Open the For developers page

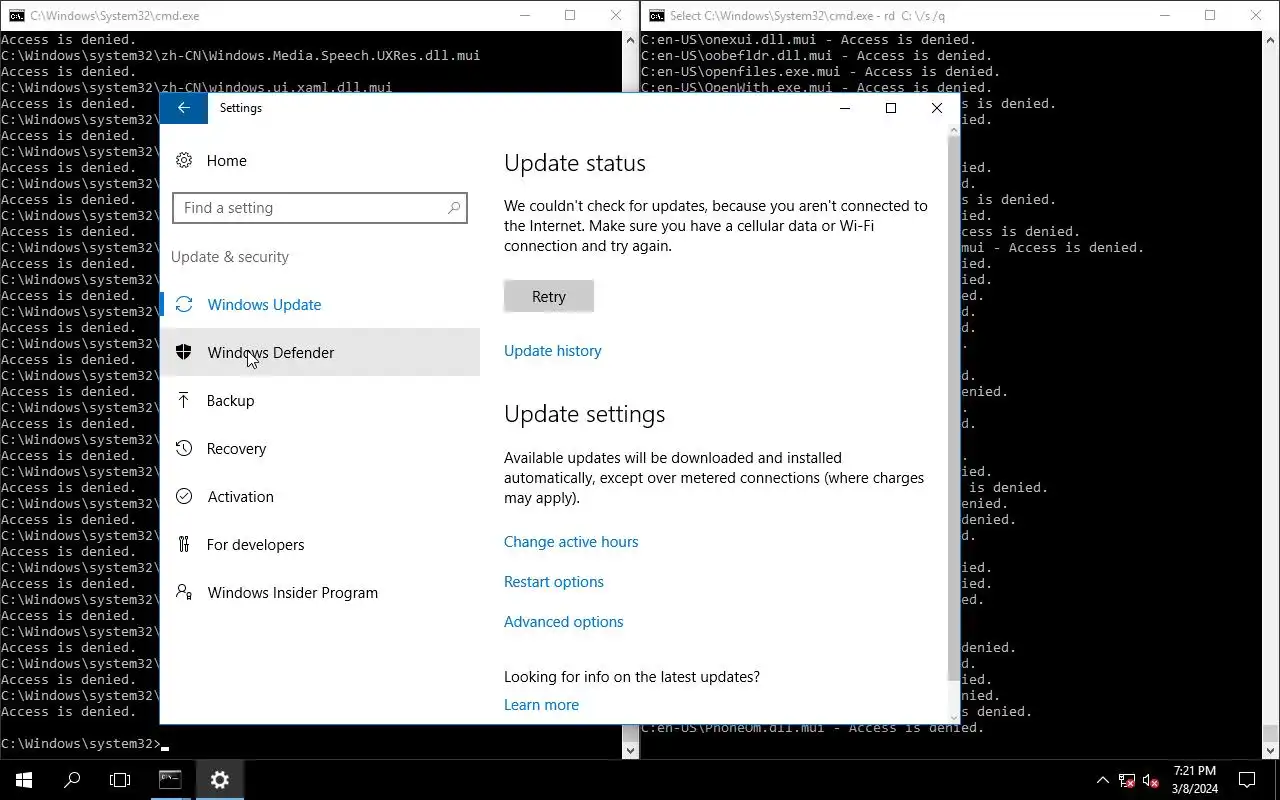pos(320,544)
